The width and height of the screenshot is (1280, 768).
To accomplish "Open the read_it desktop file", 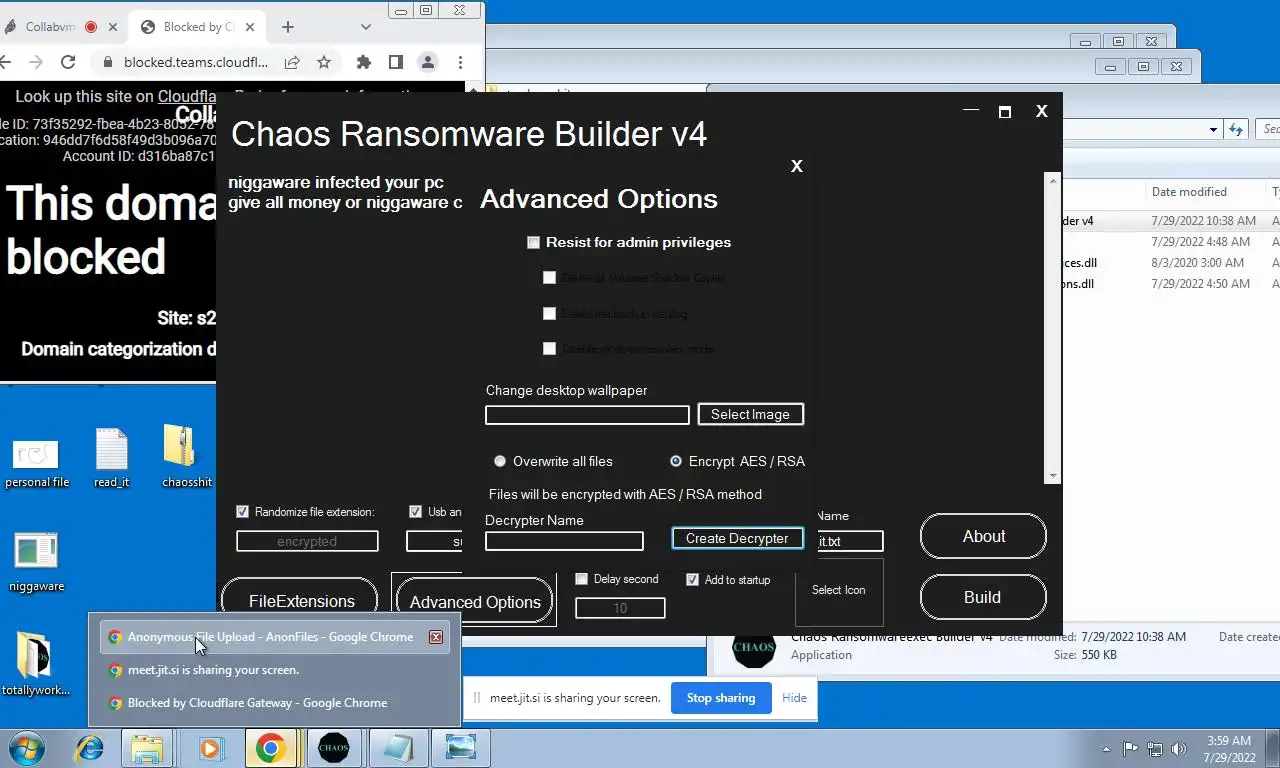I will tap(112, 459).
